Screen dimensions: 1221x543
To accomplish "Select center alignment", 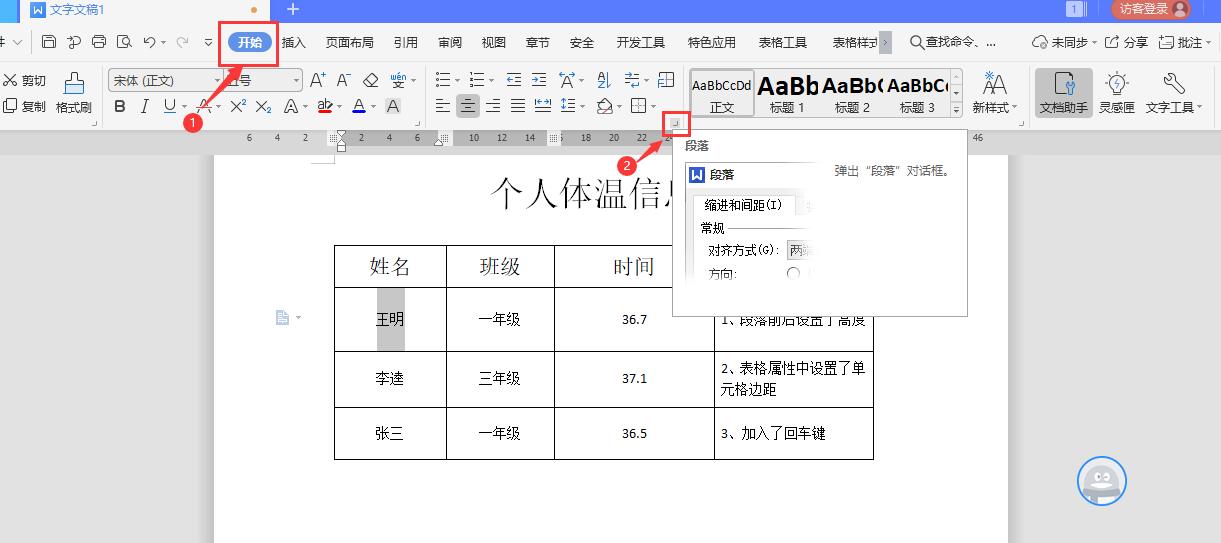I will (x=467, y=106).
